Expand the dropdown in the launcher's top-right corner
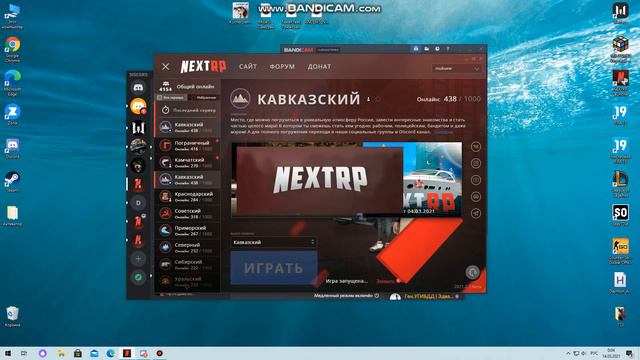This screenshot has width=640, height=360. pyautogui.click(x=457, y=69)
